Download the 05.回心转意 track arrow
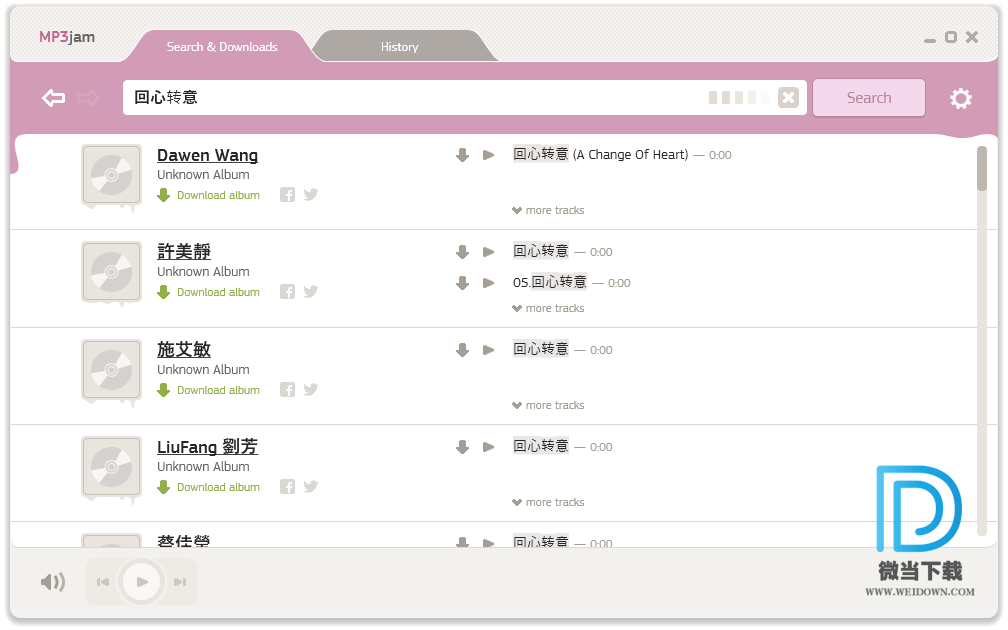 point(462,283)
